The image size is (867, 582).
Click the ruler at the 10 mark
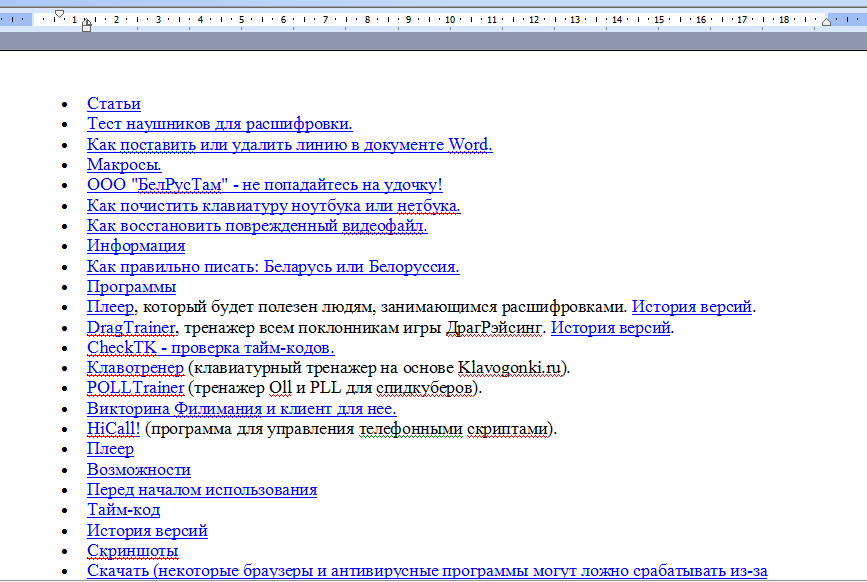(451, 19)
